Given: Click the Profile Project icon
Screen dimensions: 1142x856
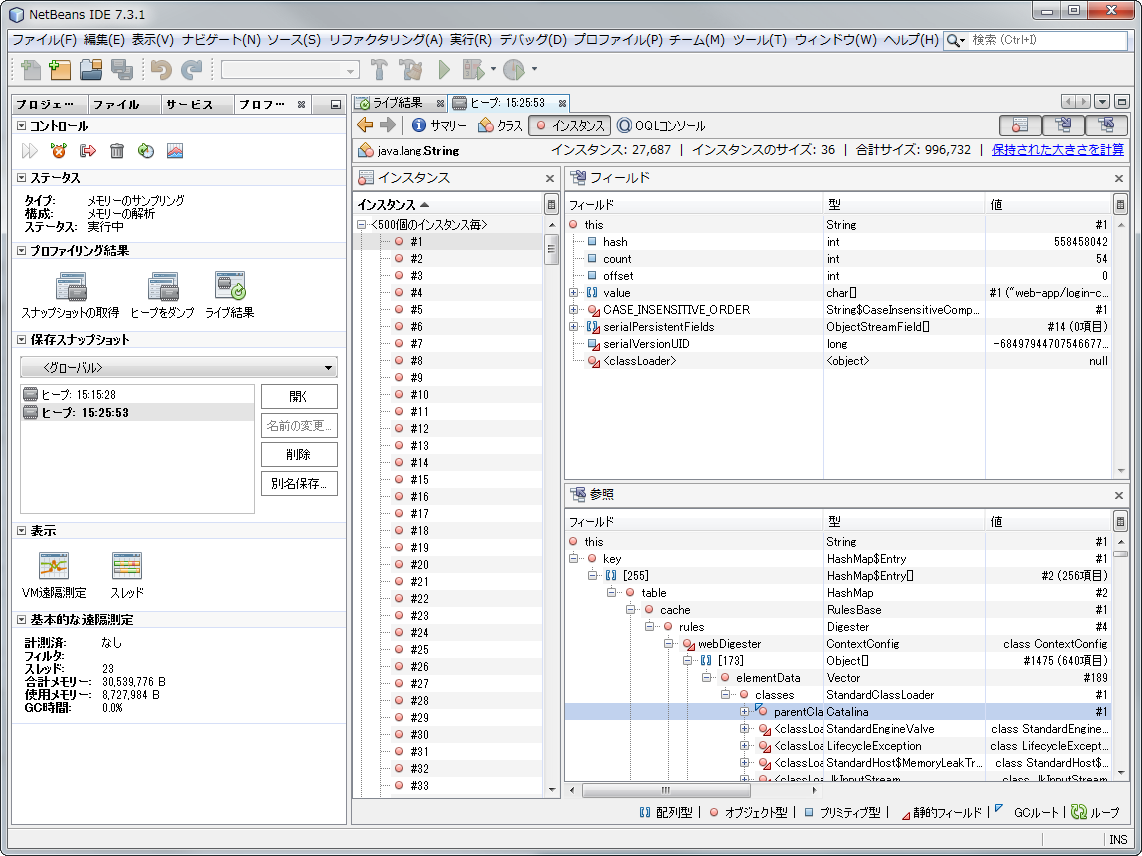Looking at the screenshot, I should (x=514, y=69).
